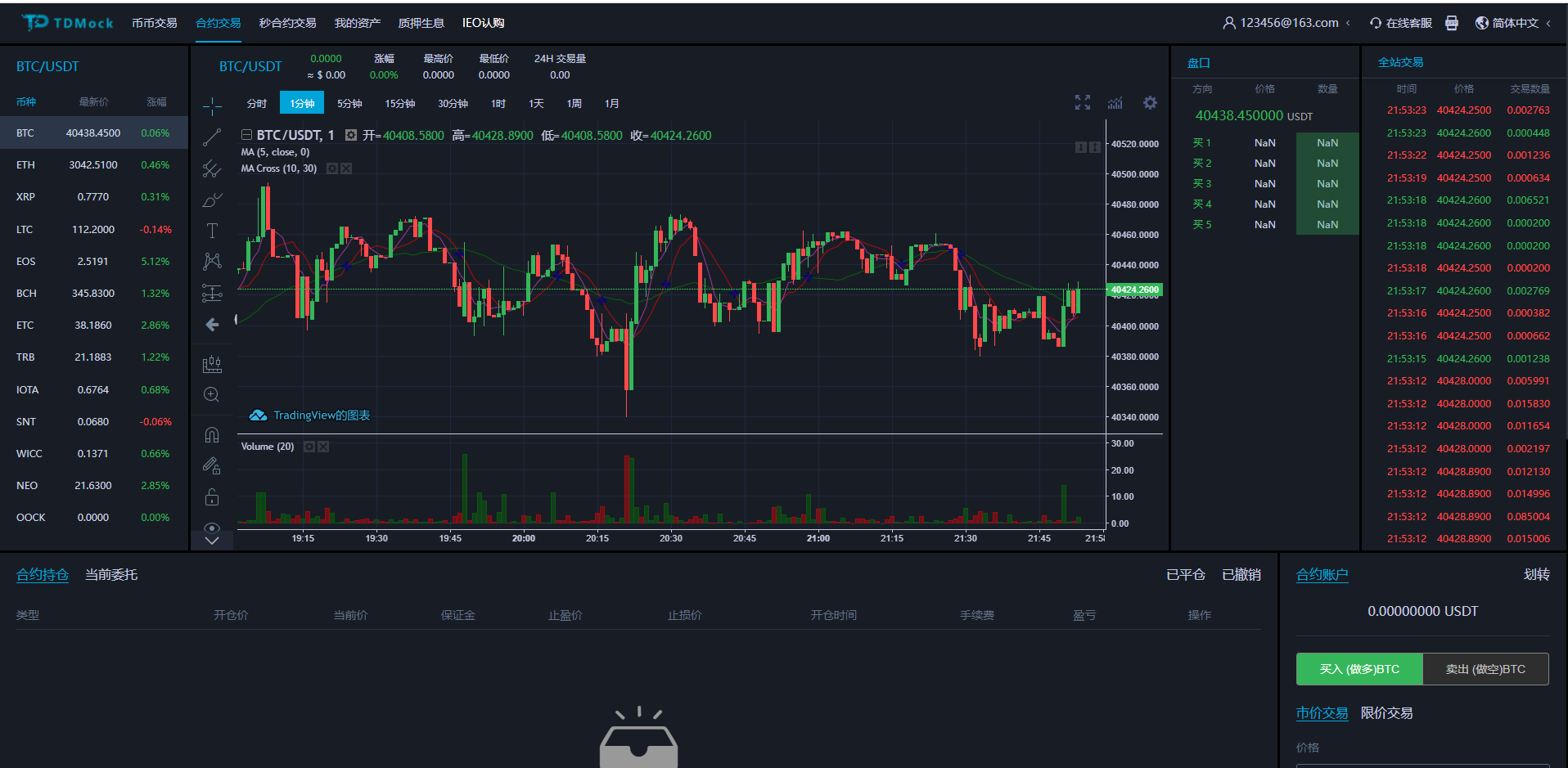Collapse drawing toolbar via bottom chevron

point(212,541)
